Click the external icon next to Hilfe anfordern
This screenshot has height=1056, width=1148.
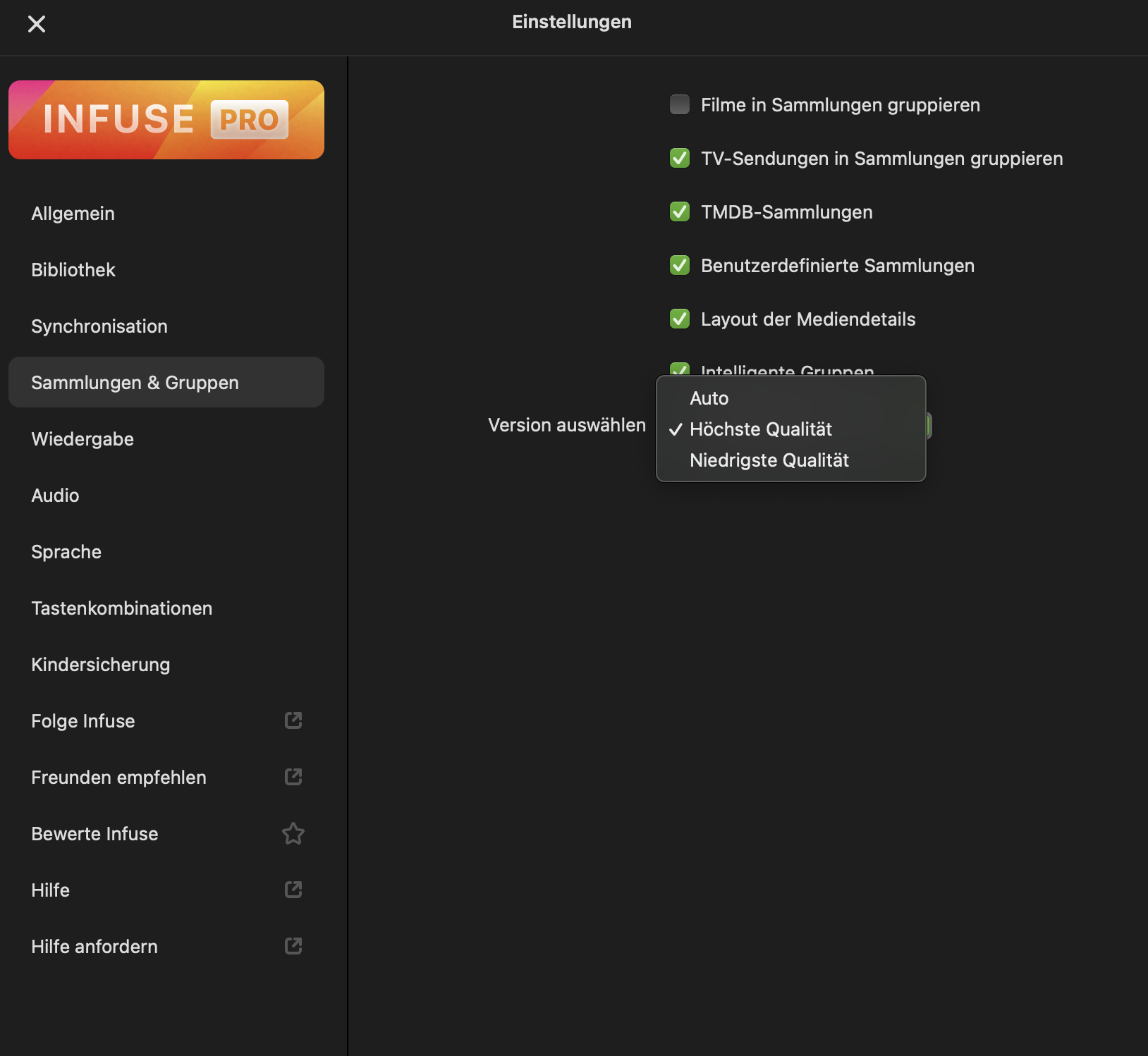coord(293,946)
